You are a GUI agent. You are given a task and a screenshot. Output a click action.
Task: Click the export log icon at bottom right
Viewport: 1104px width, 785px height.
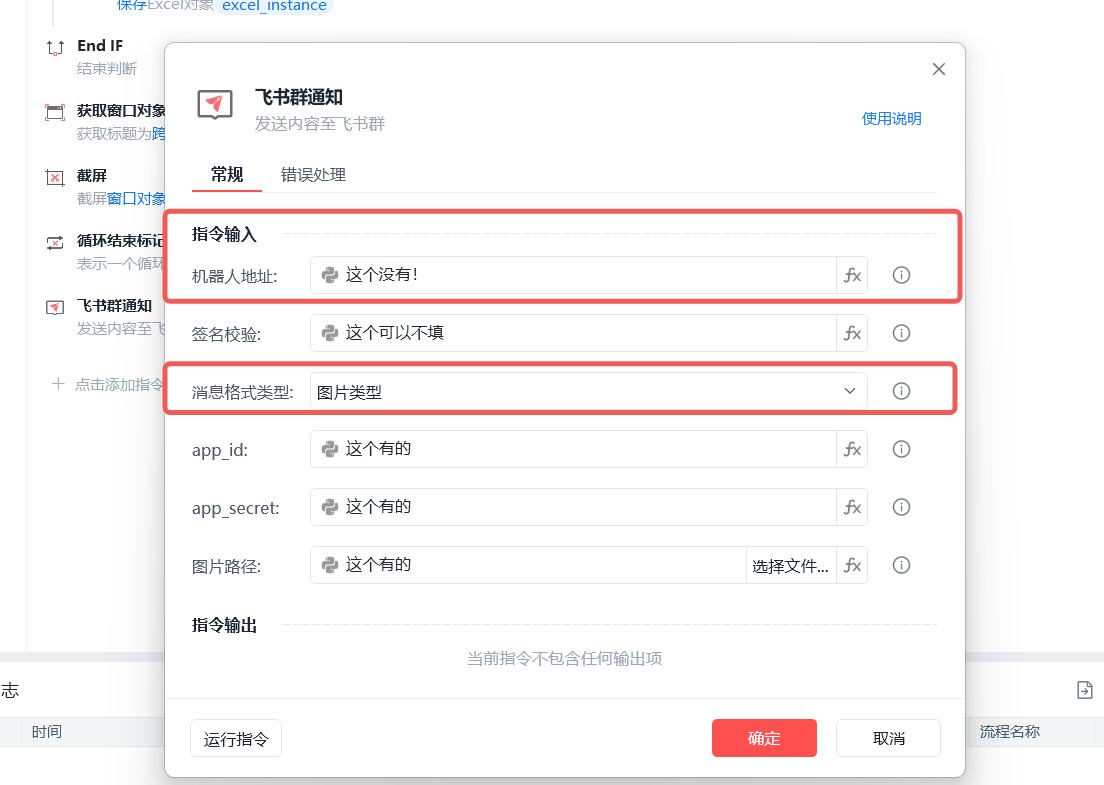[x=1085, y=690]
